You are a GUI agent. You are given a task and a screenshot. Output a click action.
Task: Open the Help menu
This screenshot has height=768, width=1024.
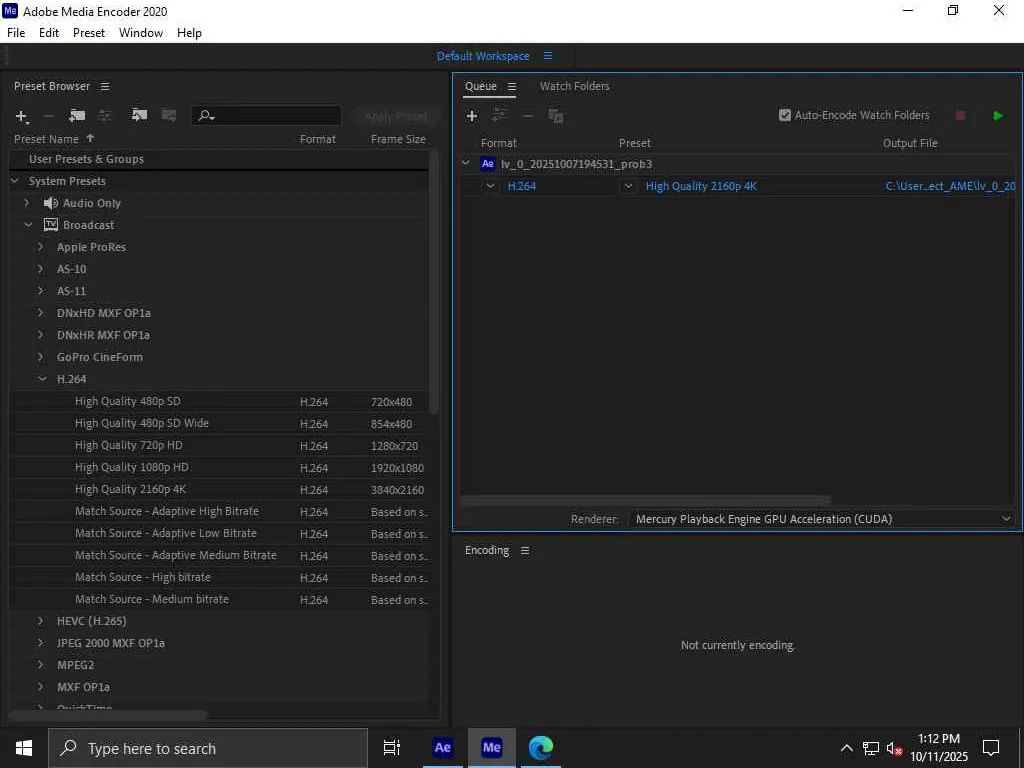189,33
